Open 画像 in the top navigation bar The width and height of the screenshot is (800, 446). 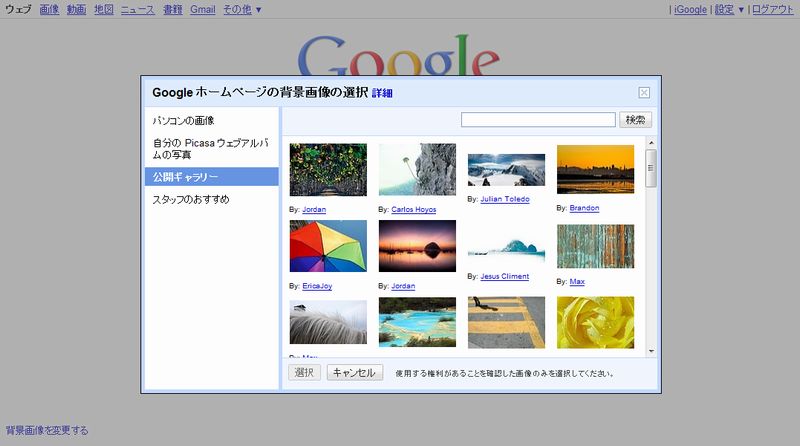[x=49, y=9]
